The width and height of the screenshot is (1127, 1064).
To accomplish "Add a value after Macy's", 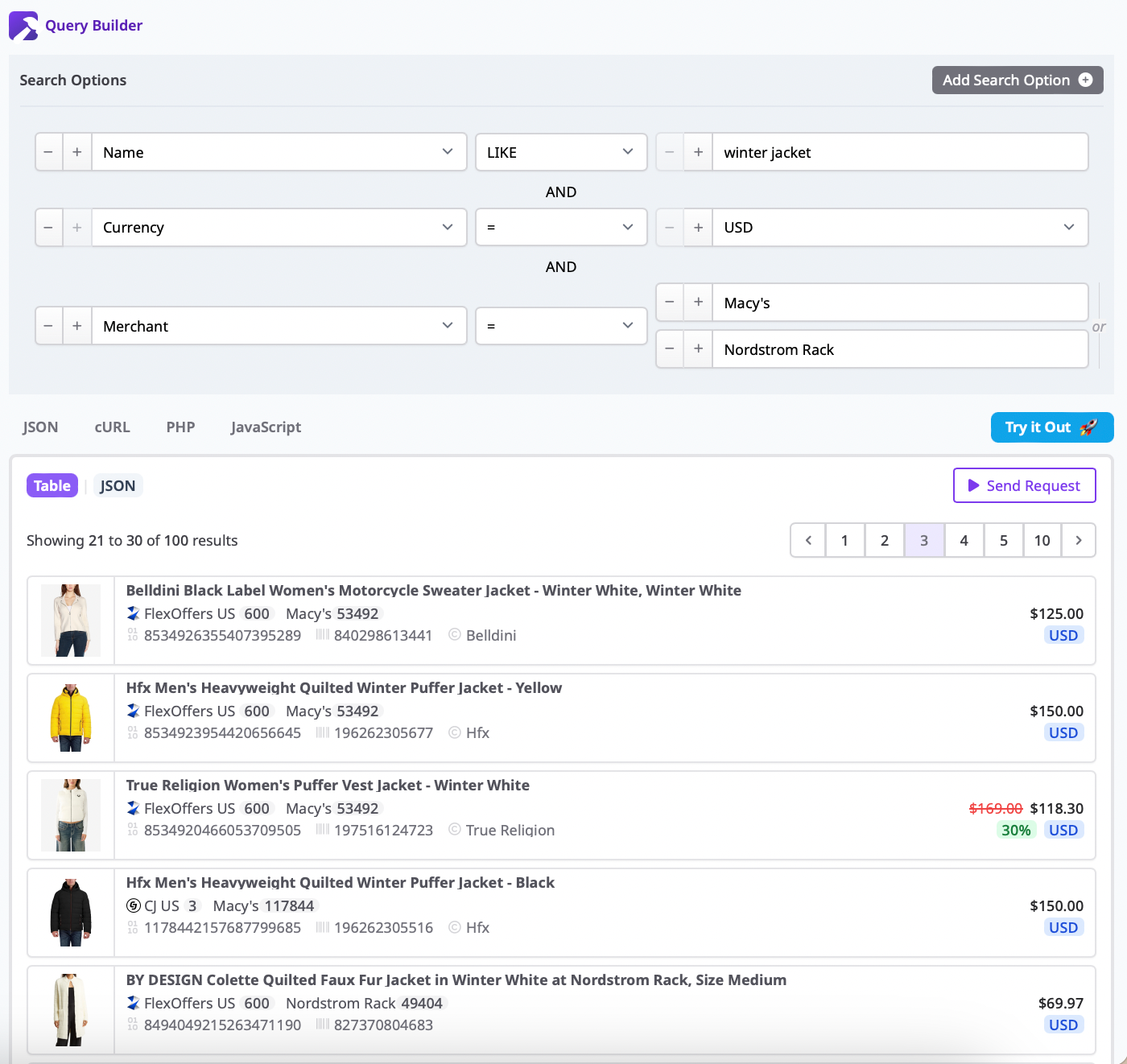I will pos(698,303).
